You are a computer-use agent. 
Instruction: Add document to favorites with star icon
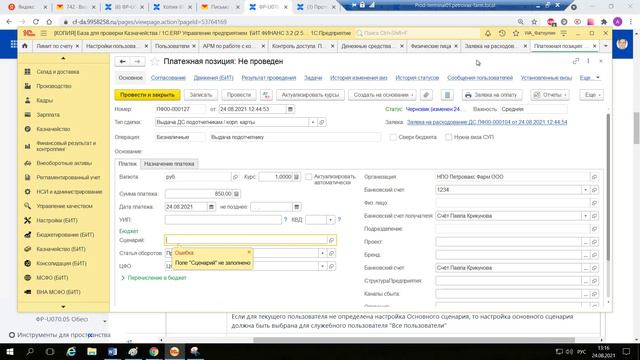coord(155,61)
